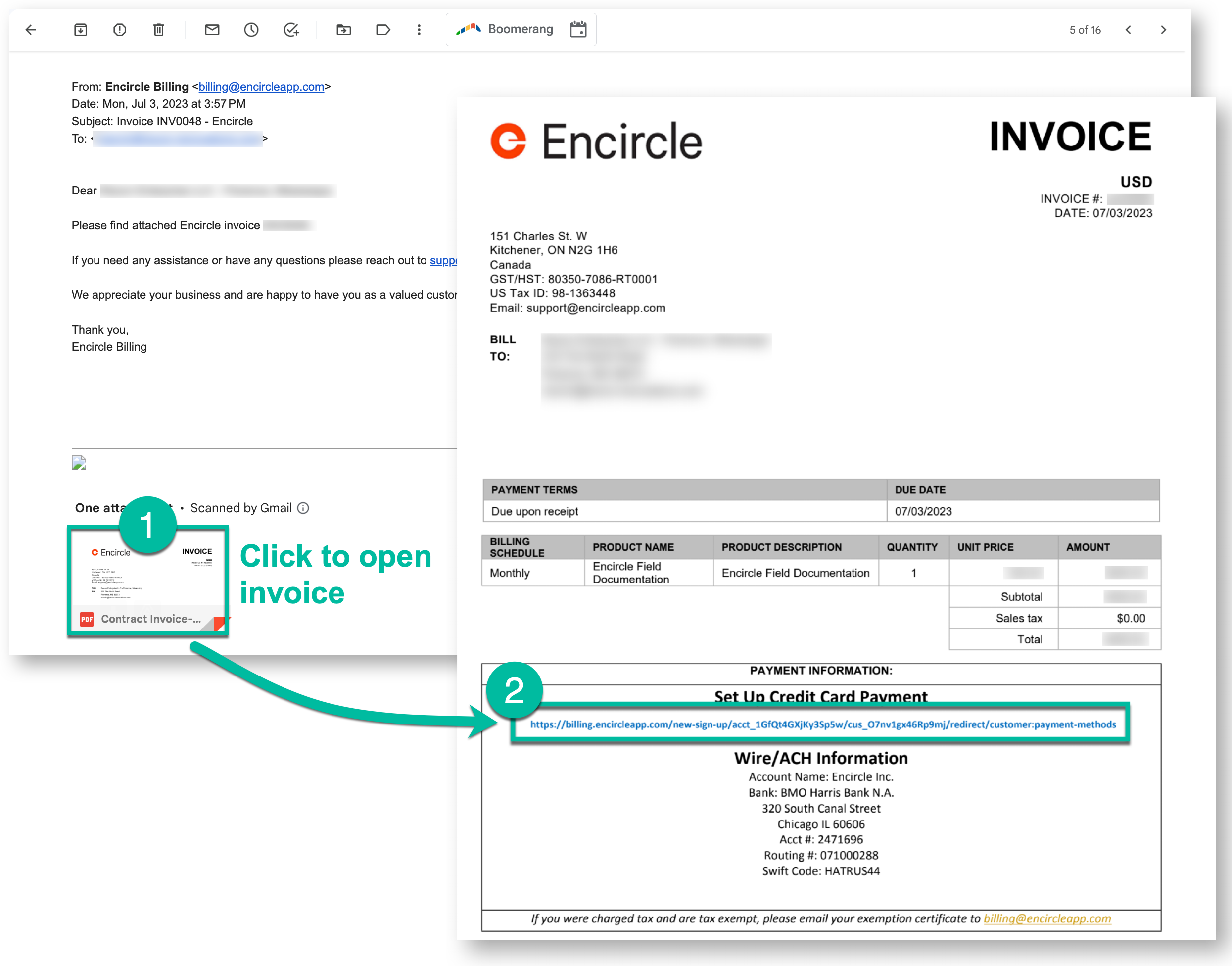
Task: Snooze this email with clock icon
Action: (251, 29)
